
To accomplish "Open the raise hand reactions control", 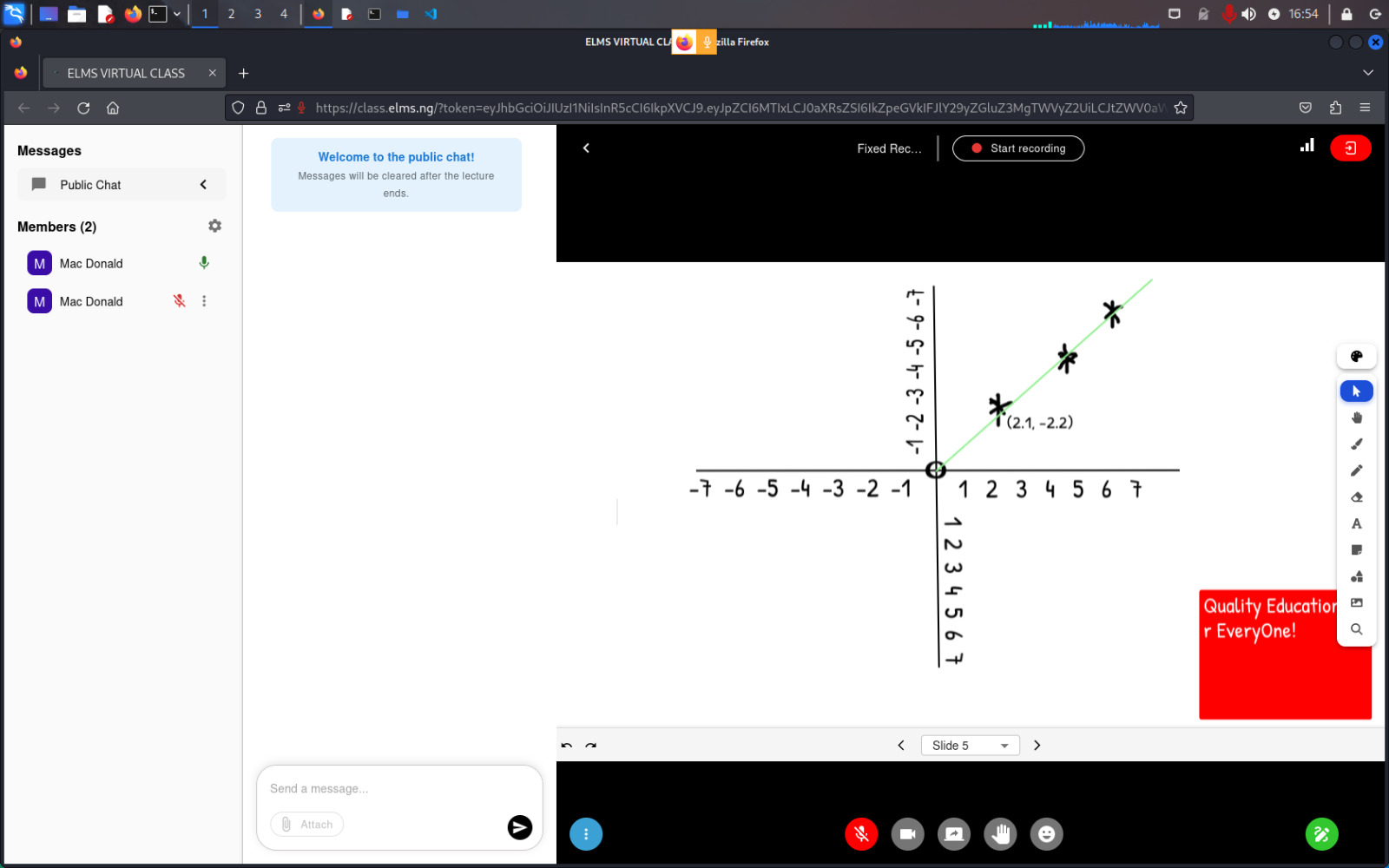I will (x=1000, y=834).
